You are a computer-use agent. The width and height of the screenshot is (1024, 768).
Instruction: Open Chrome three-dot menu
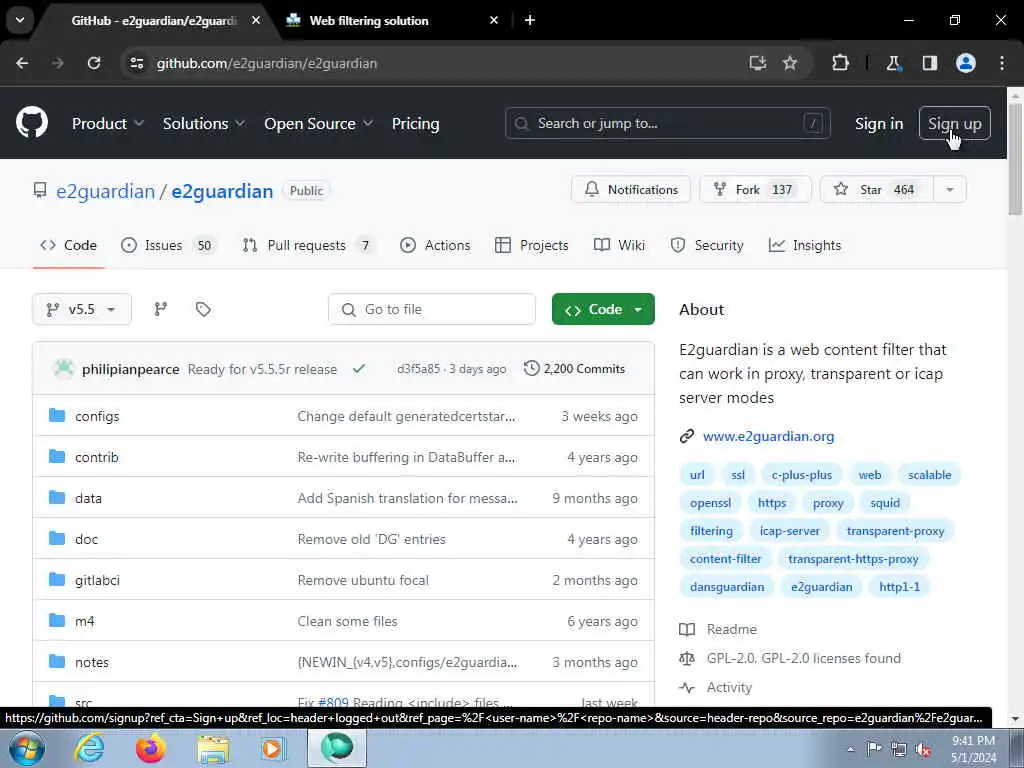1002,63
